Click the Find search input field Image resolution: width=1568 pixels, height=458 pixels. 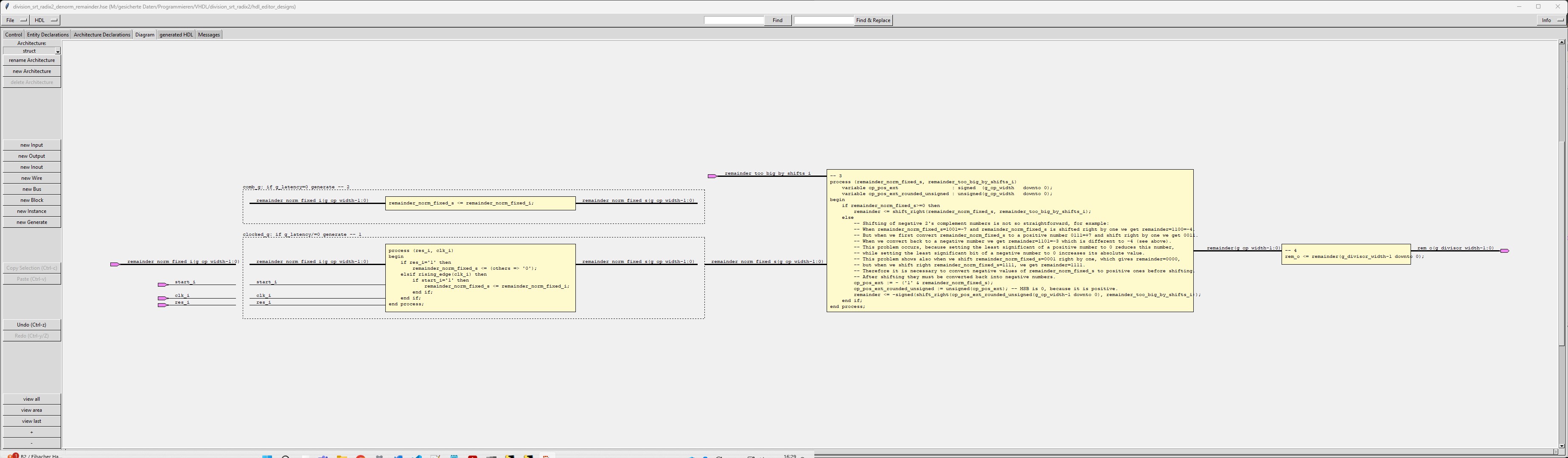[733, 20]
